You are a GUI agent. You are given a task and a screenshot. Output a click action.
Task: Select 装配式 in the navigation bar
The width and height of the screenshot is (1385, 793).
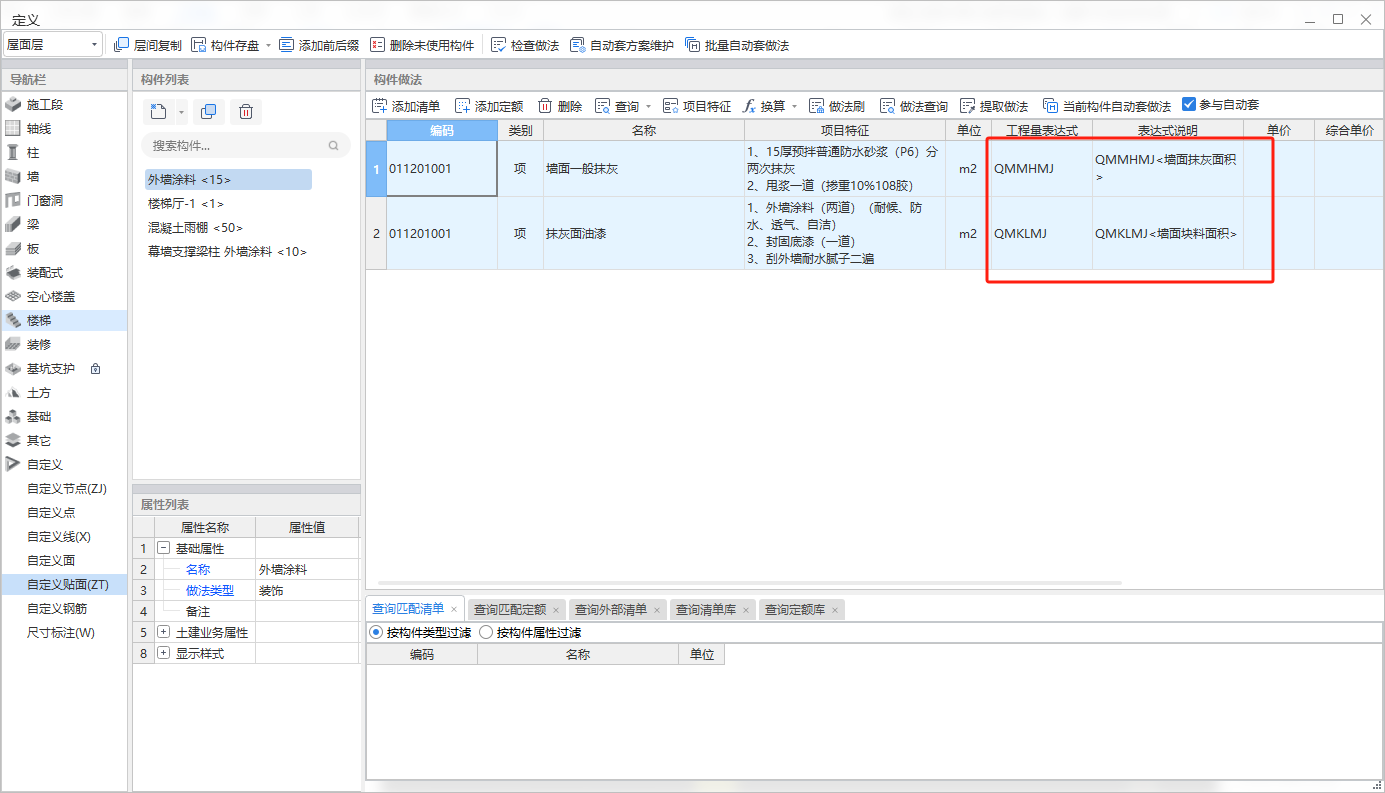(x=64, y=272)
